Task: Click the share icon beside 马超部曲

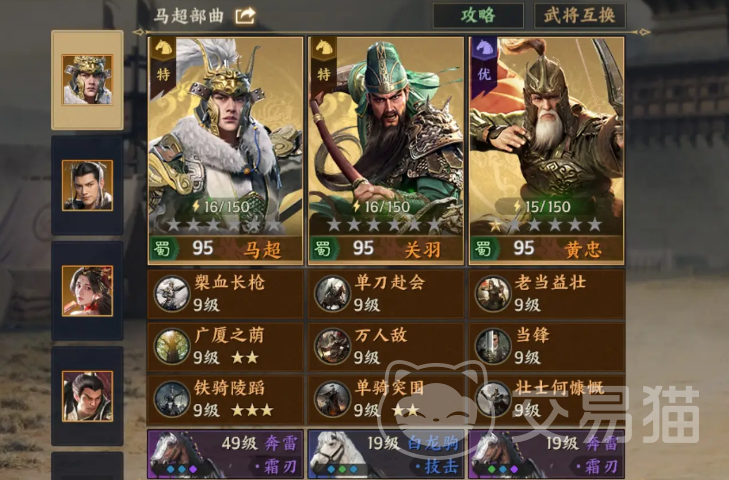Action: point(245,16)
